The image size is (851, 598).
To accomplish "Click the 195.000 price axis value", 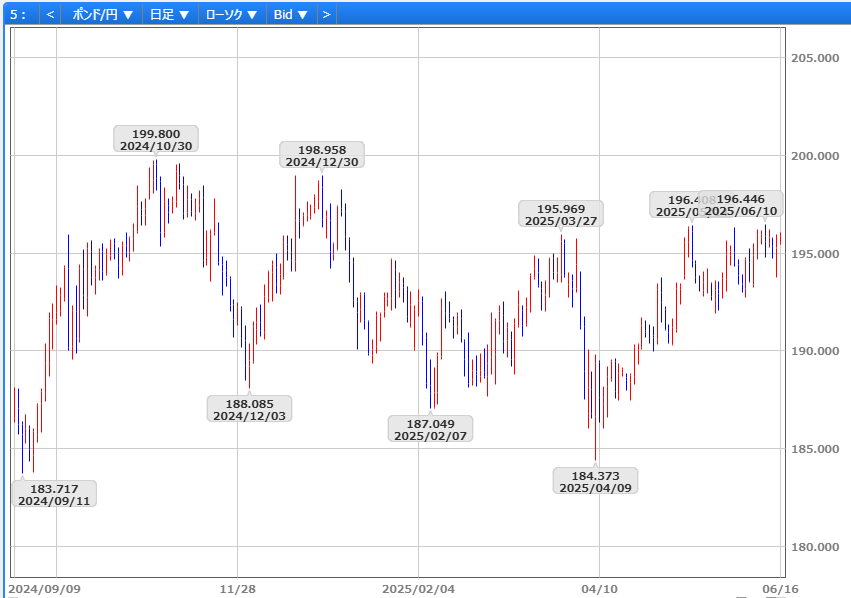I will click(x=815, y=254).
